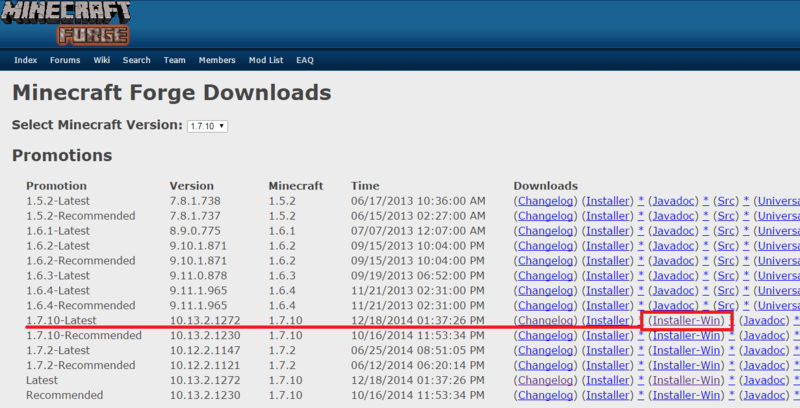
Task: Open the Minecraft version dropdown showing 1.7.10
Action: coord(207,126)
